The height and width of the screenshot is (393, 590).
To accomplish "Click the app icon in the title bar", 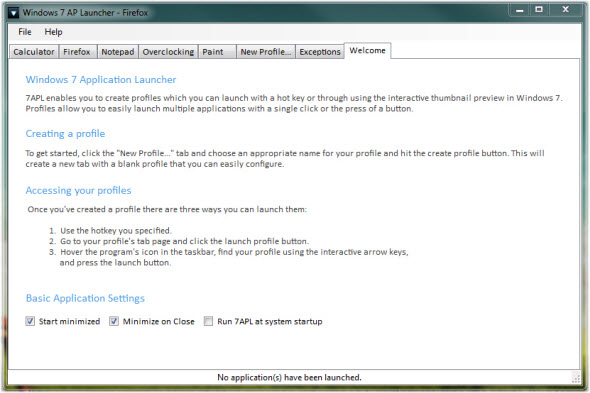I will pos(14,13).
